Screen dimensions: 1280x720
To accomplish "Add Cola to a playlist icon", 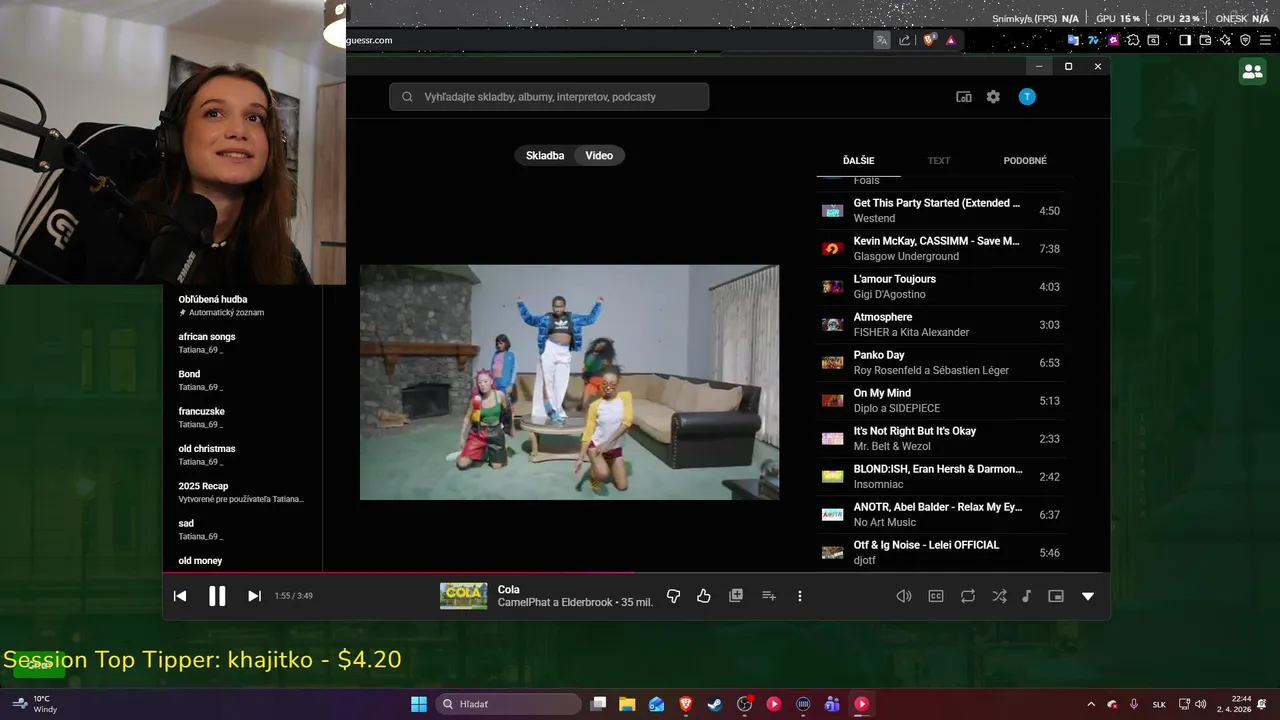I will pos(769,596).
